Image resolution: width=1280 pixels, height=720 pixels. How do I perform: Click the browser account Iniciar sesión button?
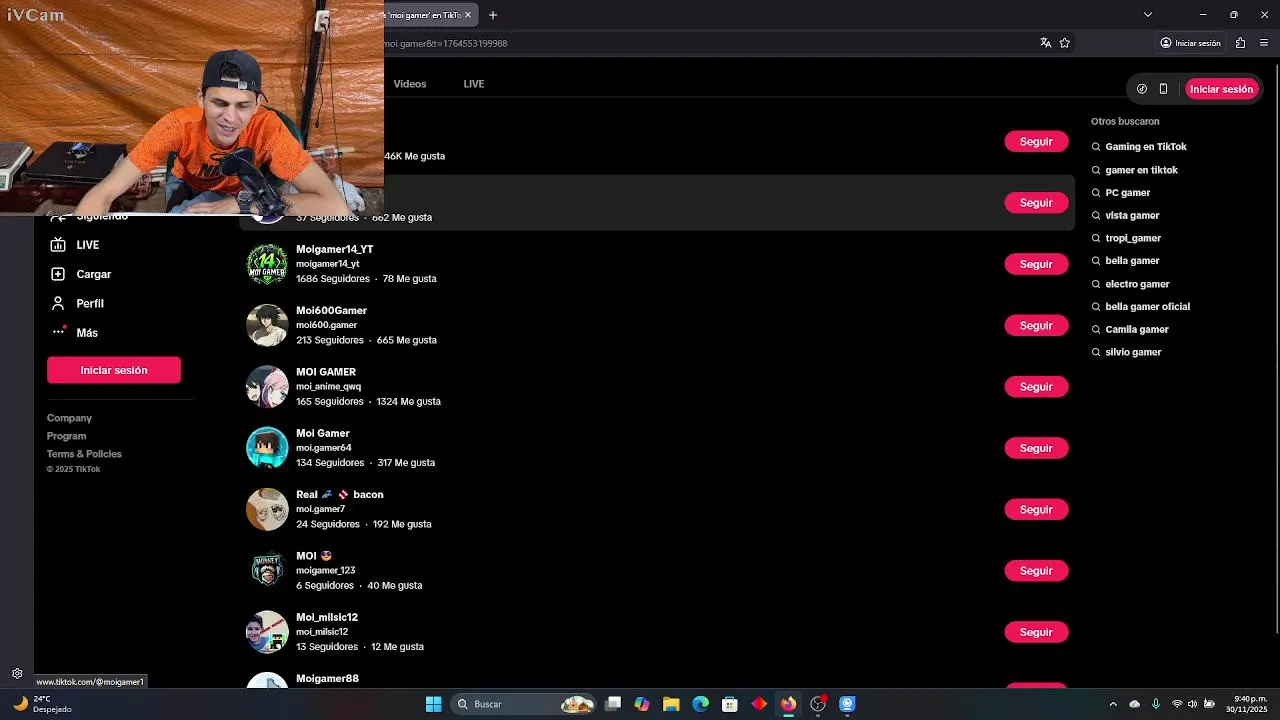pyautogui.click(x=1191, y=43)
